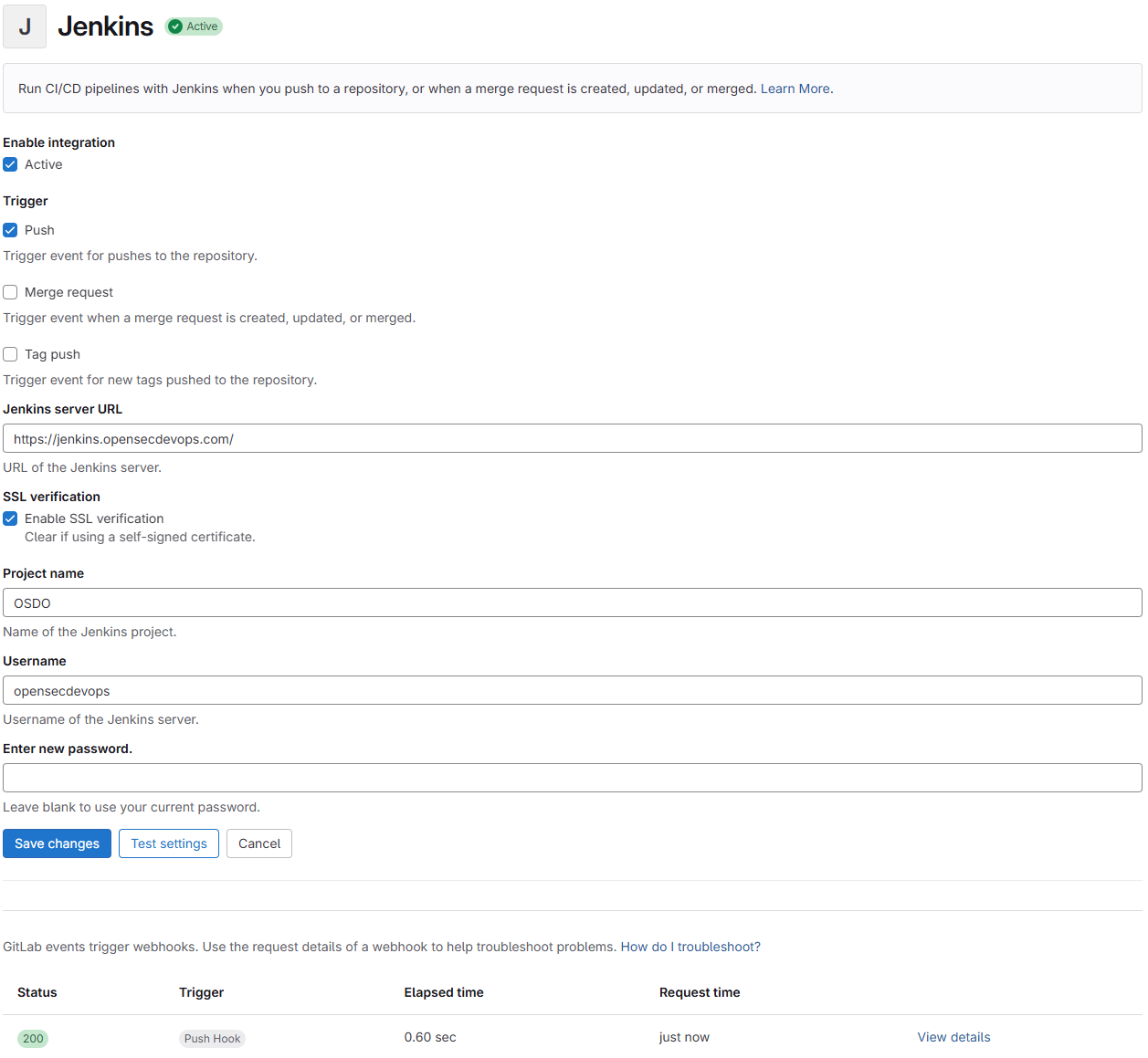Click the 0.60 sec elapsed time
This screenshot has height=1058, width=1148.
click(430, 1037)
